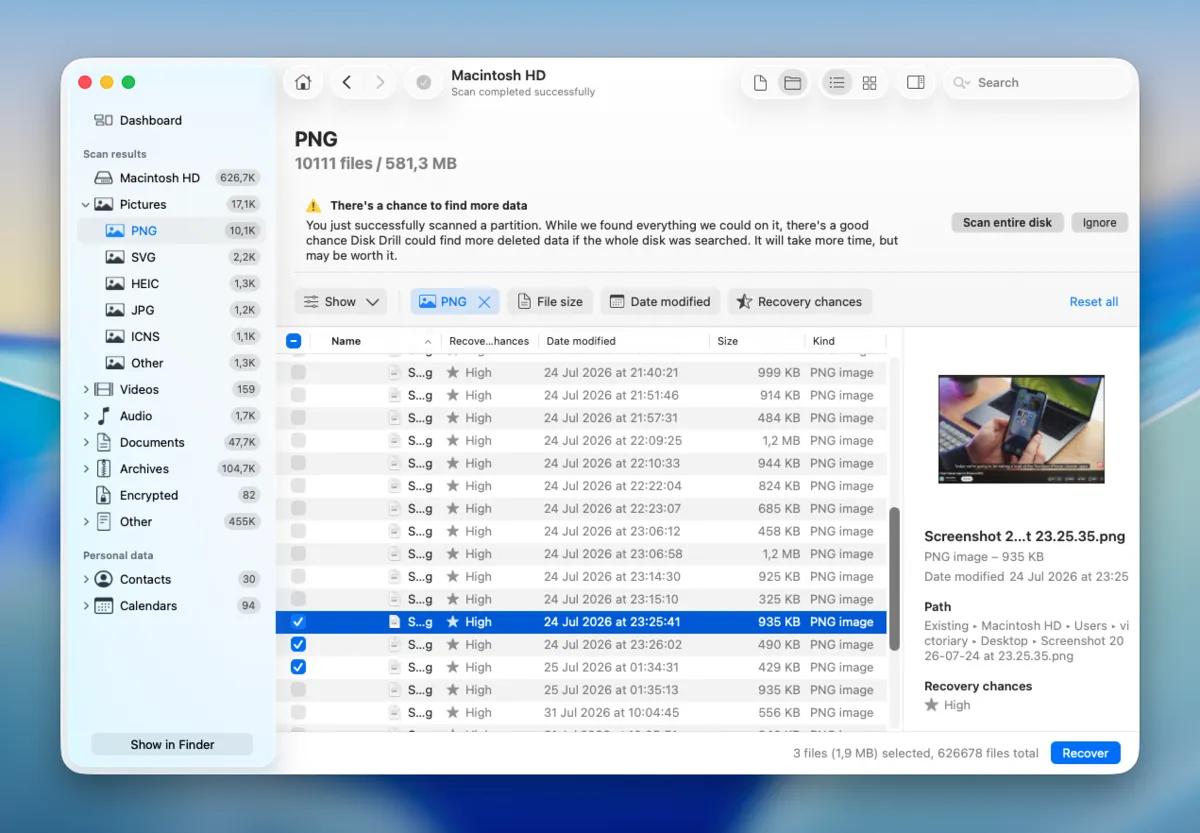Select Other under Pictures
The height and width of the screenshot is (833, 1200).
click(x=171, y=363)
